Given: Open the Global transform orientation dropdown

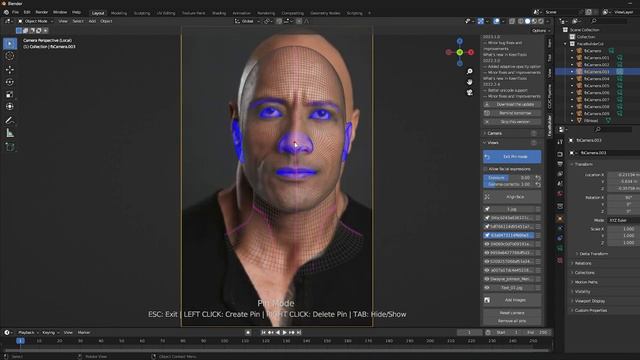Looking at the screenshot, I should click(247, 21).
